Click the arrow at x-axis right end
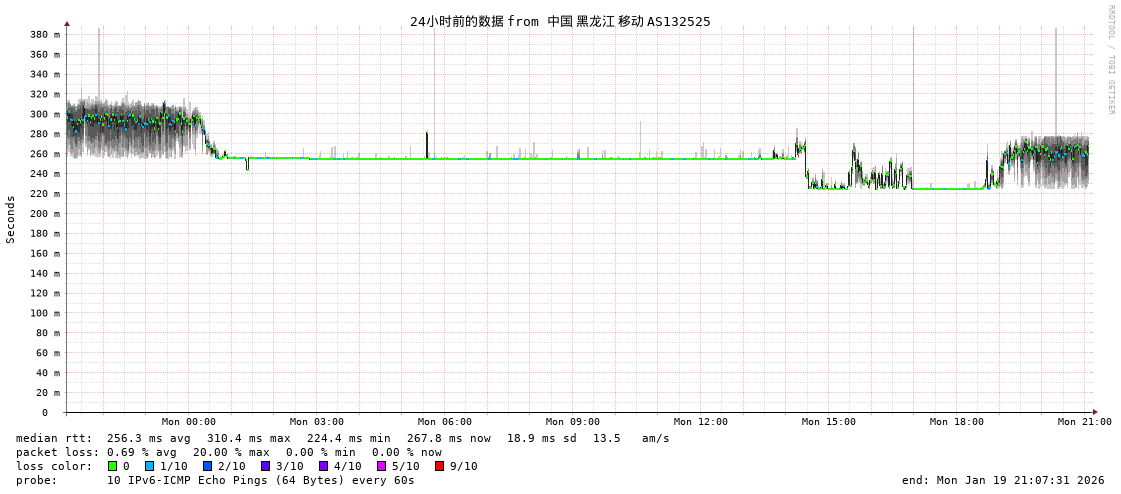Viewport: 1121px width, 494px height. pos(1095,412)
